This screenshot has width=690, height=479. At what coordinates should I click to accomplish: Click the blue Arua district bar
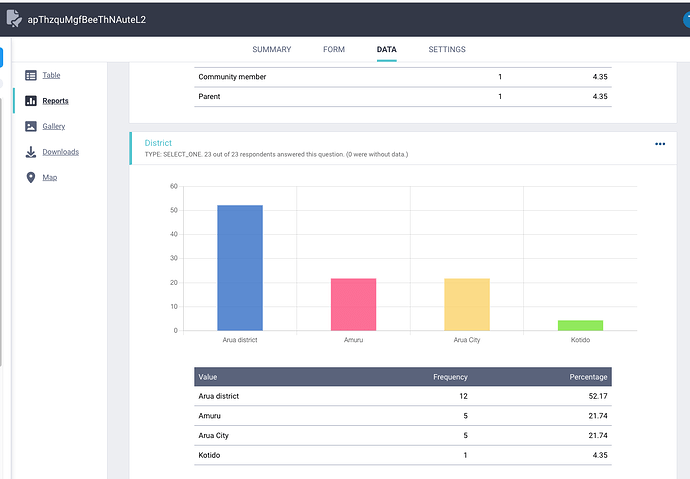point(240,267)
